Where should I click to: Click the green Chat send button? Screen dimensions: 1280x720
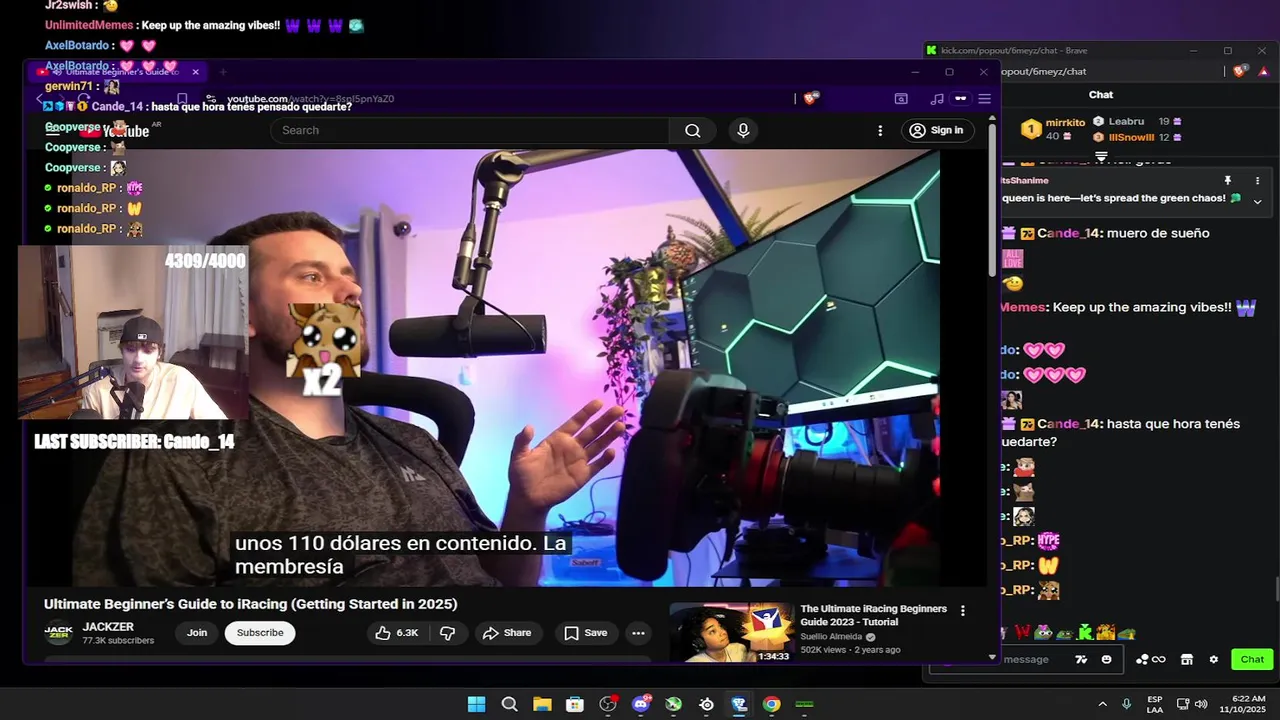(x=1252, y=659)
